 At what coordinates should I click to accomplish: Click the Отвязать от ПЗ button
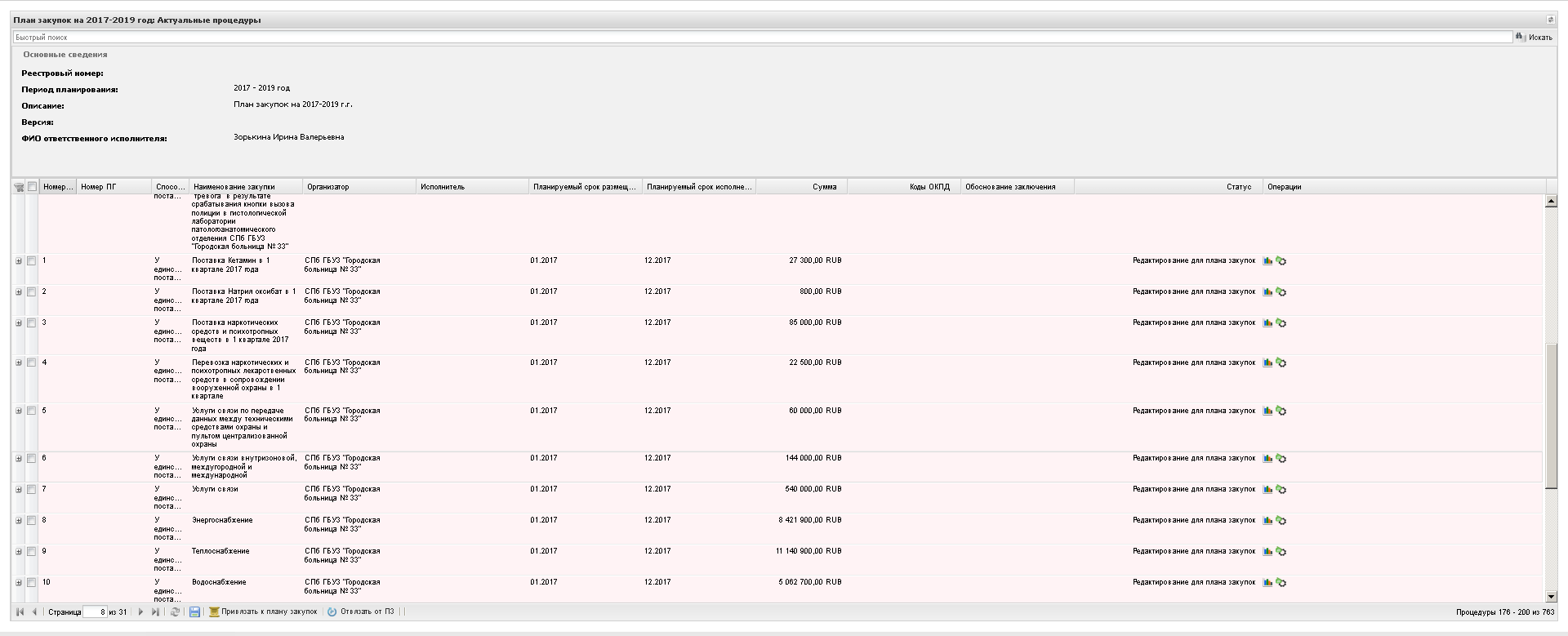click(360, 612)
